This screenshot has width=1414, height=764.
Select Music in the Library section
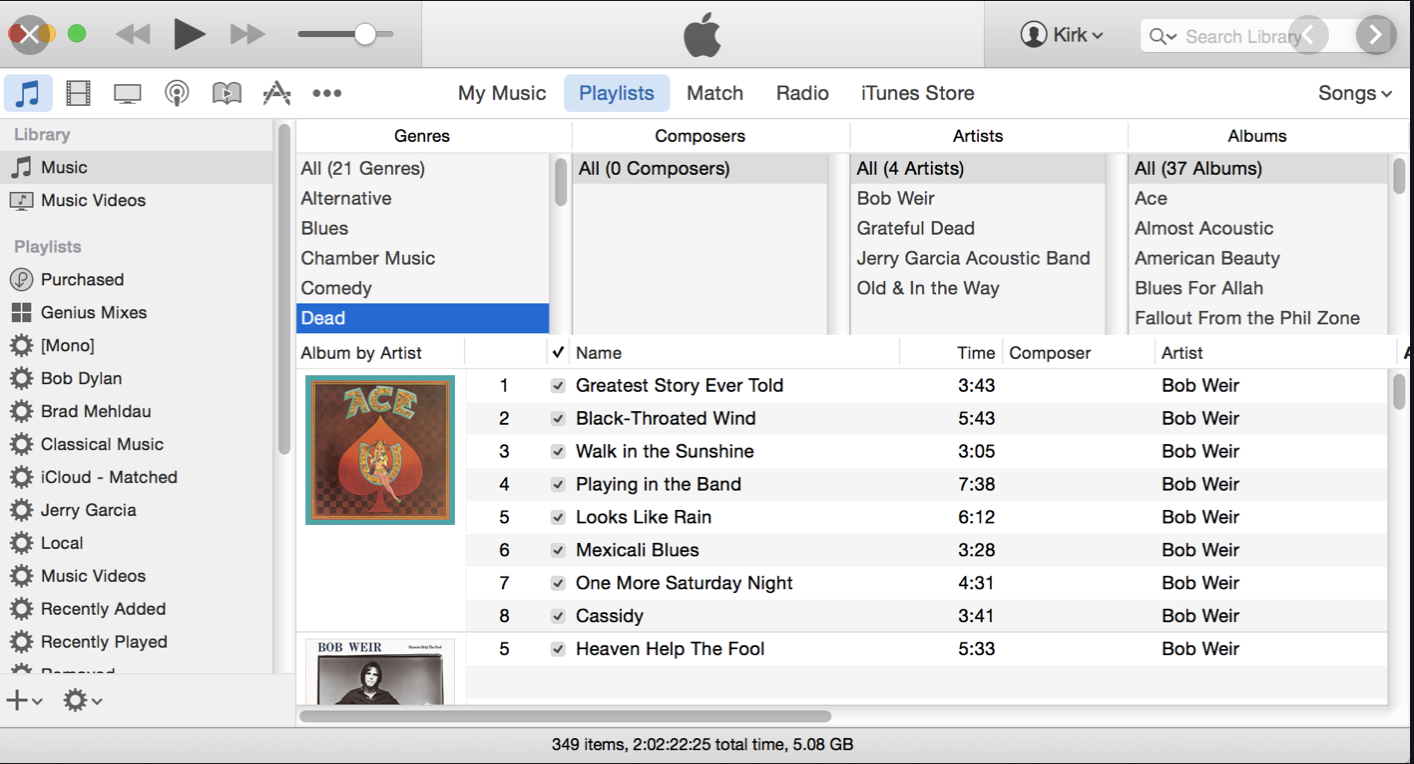136,167
